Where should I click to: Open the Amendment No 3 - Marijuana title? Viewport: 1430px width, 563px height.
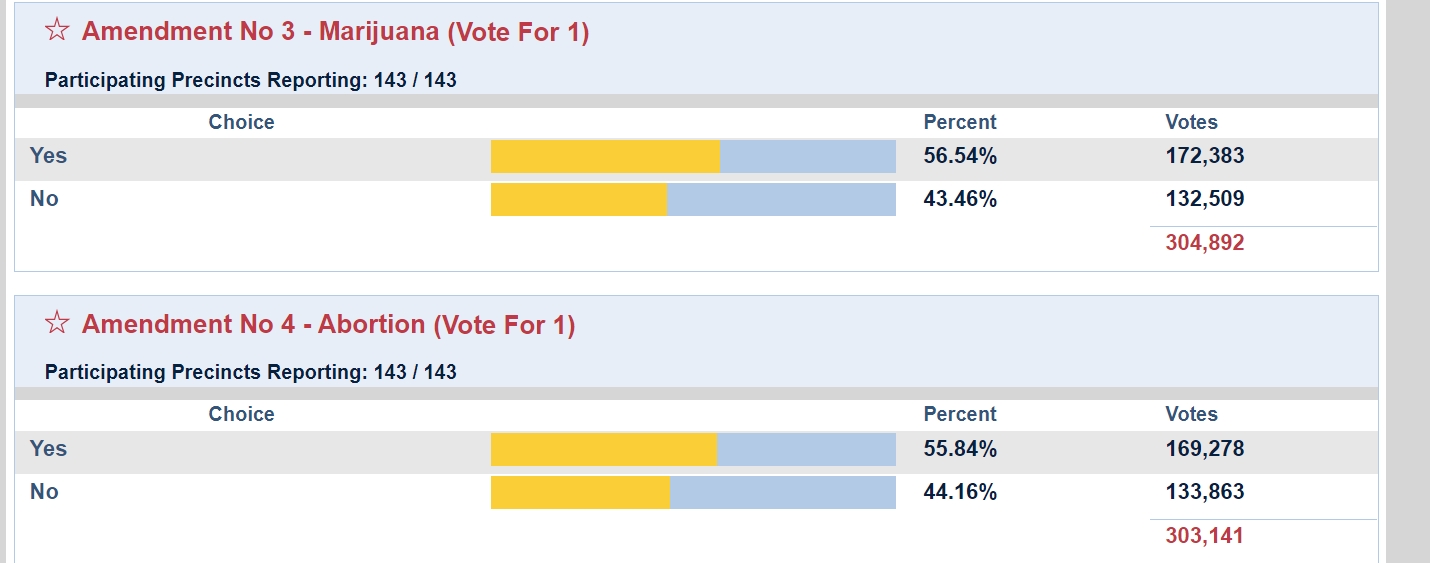pos(335,32)
